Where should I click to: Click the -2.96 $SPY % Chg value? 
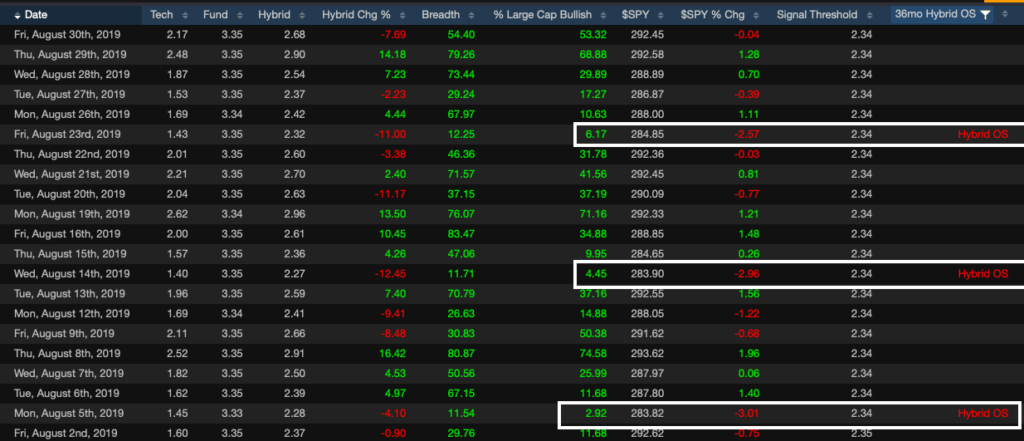[748, 274]
